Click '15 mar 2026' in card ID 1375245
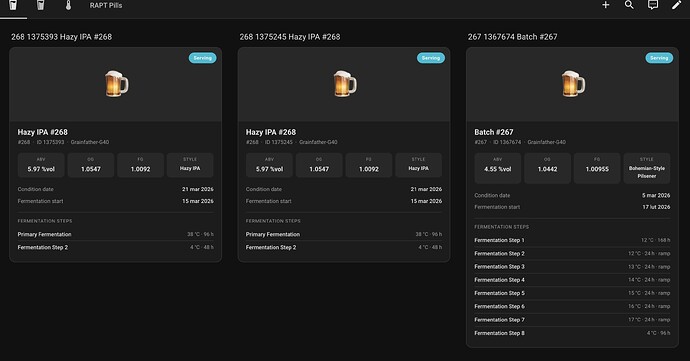 426,201
